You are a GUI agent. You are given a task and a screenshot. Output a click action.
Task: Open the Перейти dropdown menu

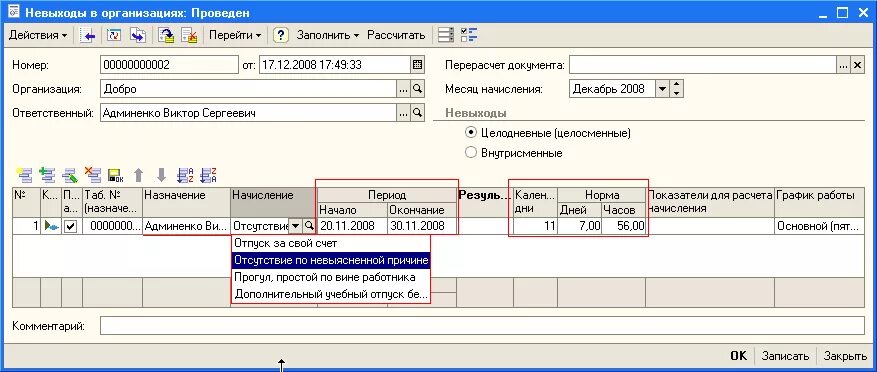click(235, 35)
